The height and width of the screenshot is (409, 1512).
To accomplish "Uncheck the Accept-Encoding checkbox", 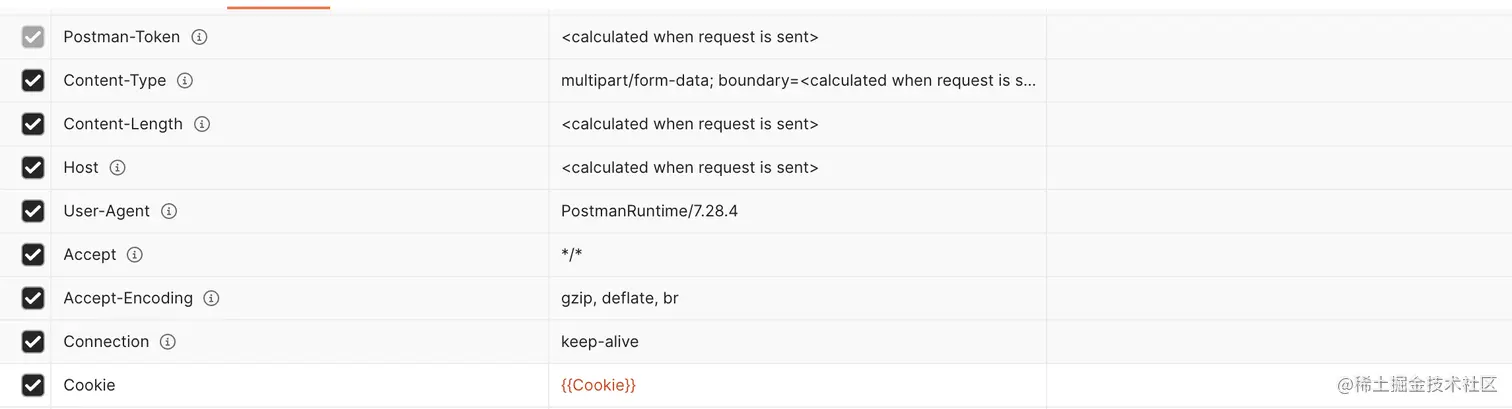I will pyautogui.click(x=33, y=298).
